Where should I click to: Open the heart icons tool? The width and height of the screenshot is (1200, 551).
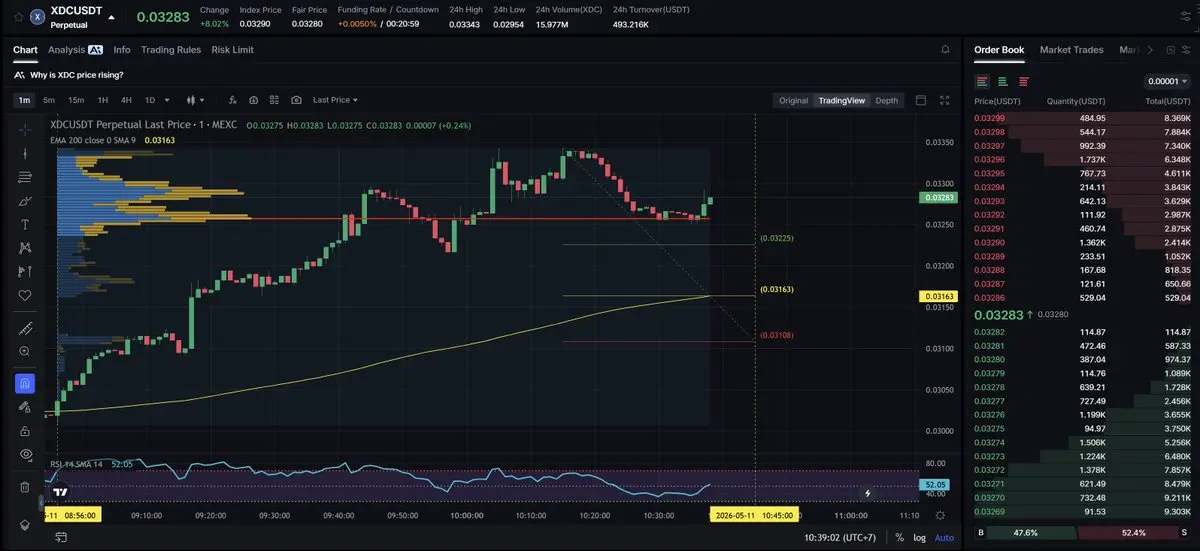pyautogui.click(x=25, y=295)
